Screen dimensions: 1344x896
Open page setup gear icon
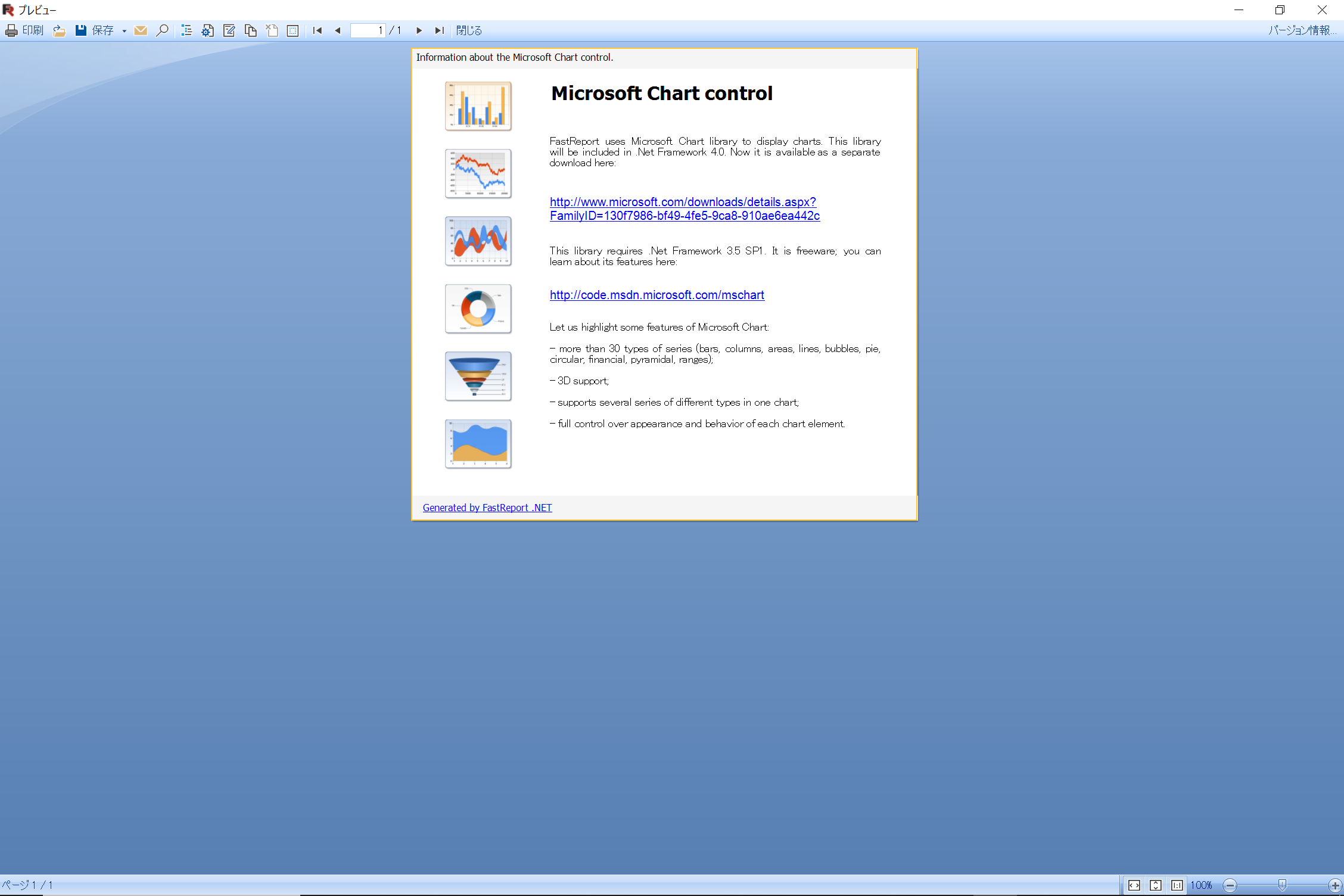pyautogui.click(x=207, y=30)
